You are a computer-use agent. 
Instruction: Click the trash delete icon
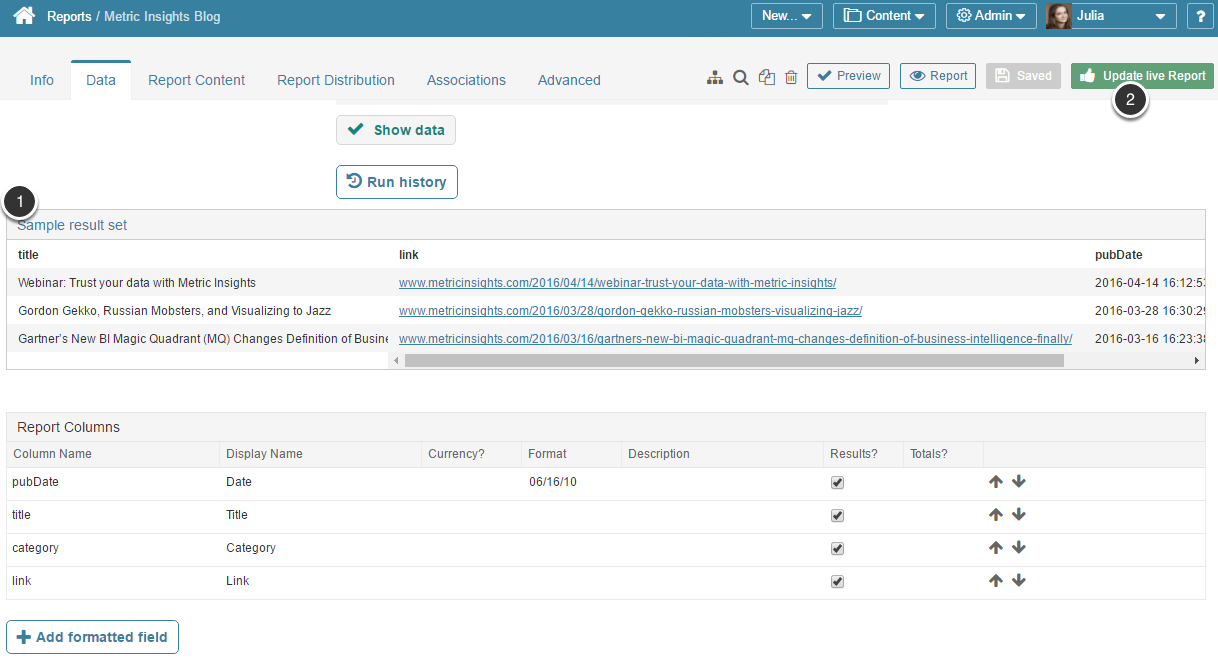click(791, 77)
